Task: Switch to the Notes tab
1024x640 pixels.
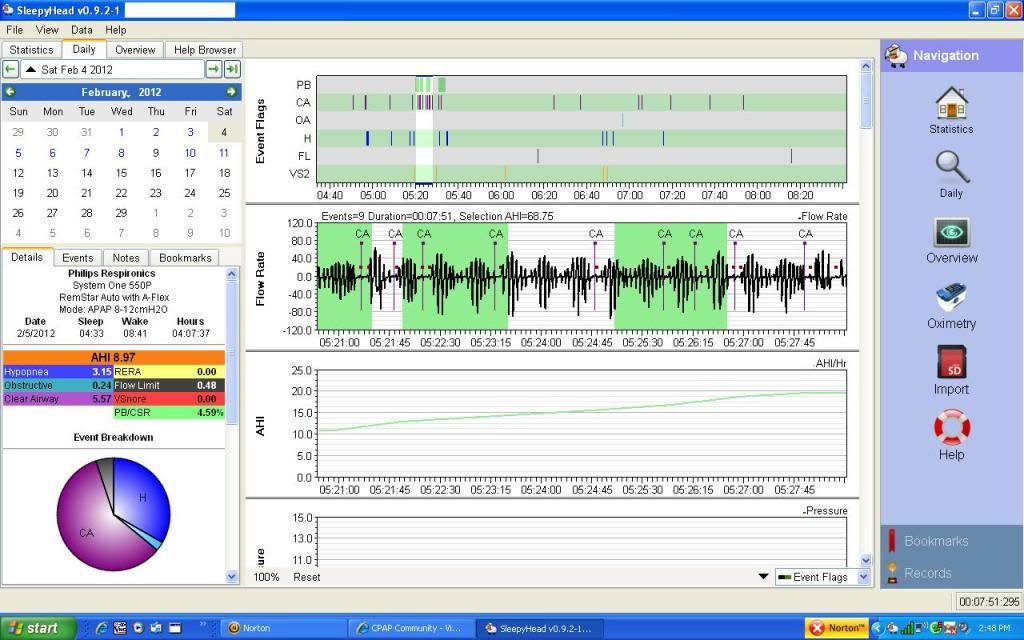Action: click(x=126, y=258)
